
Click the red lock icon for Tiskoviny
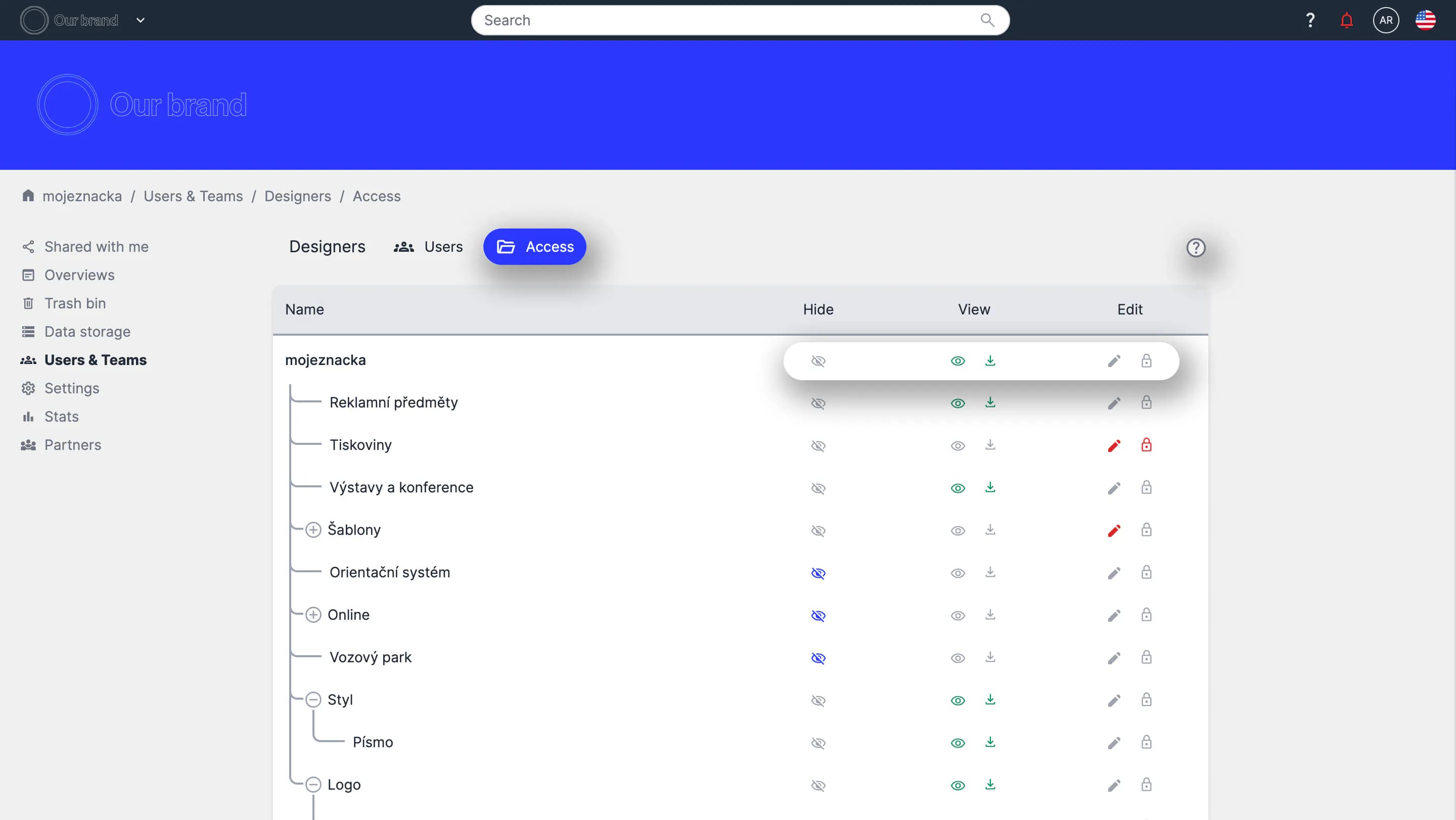point(1146,445)
